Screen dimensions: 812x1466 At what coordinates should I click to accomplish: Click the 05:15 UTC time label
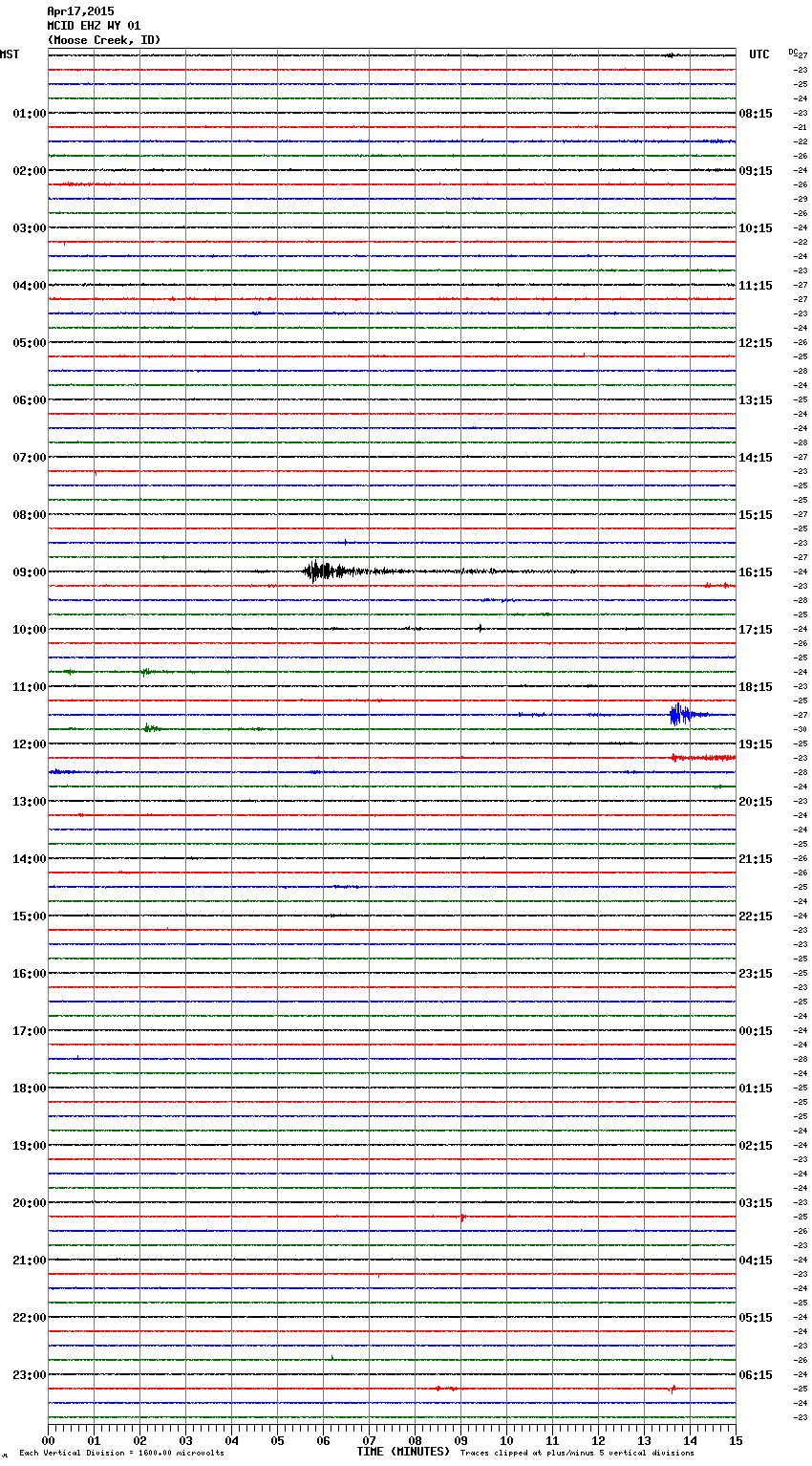[756, 1318]
